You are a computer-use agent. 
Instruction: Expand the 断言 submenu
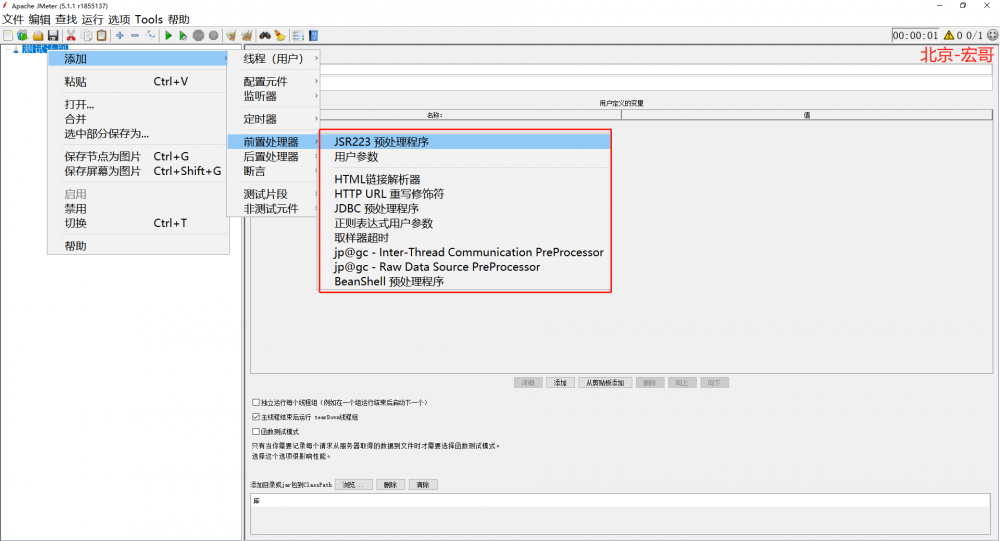click(x=274, y=171)
